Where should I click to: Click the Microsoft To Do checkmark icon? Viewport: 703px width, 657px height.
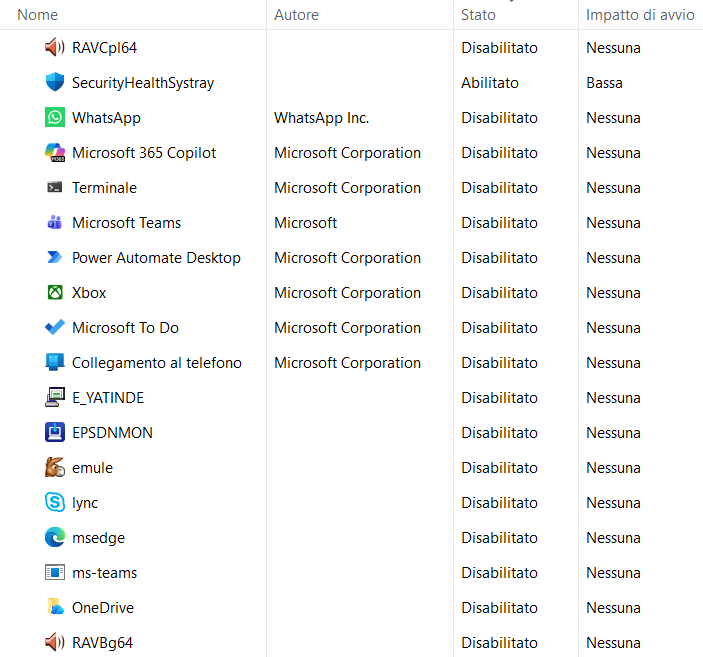coord(55,327)
